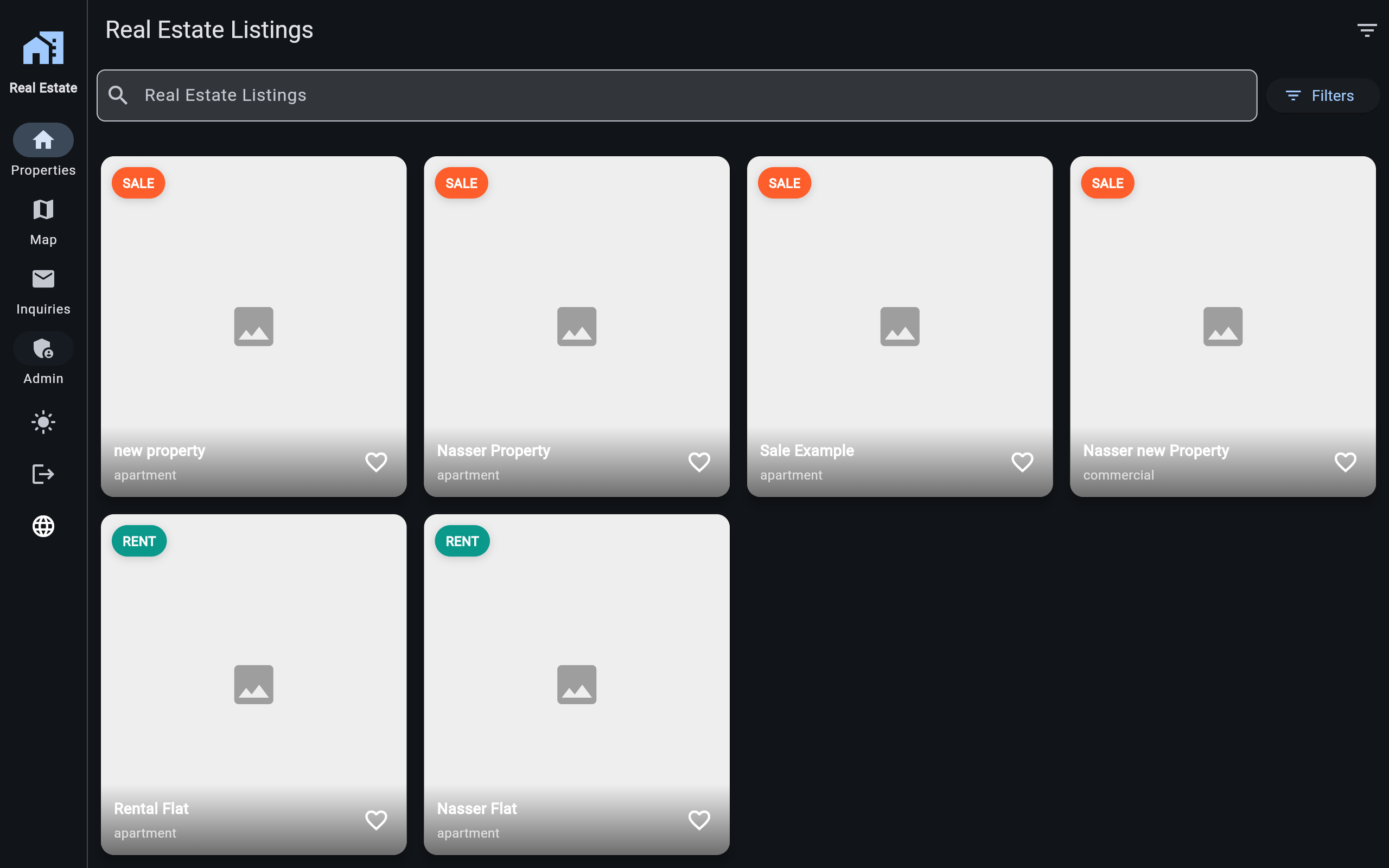
Task: Click the RENT badge on Nasser Flat
Action: click(x=462, y=541)
